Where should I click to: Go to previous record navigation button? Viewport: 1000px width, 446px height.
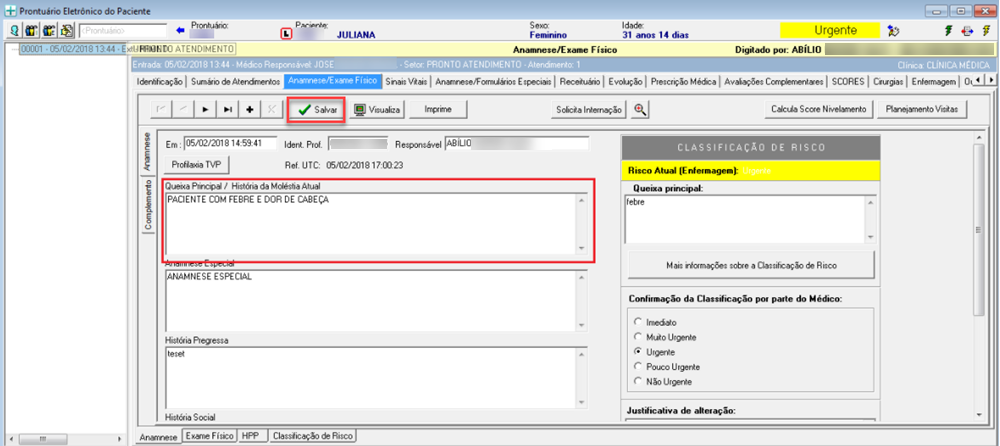(182, 109)
